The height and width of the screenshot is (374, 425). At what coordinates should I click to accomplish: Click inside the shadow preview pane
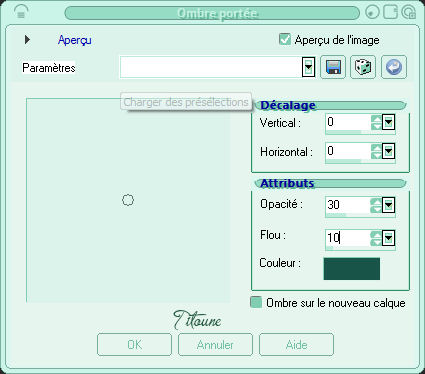128,200
